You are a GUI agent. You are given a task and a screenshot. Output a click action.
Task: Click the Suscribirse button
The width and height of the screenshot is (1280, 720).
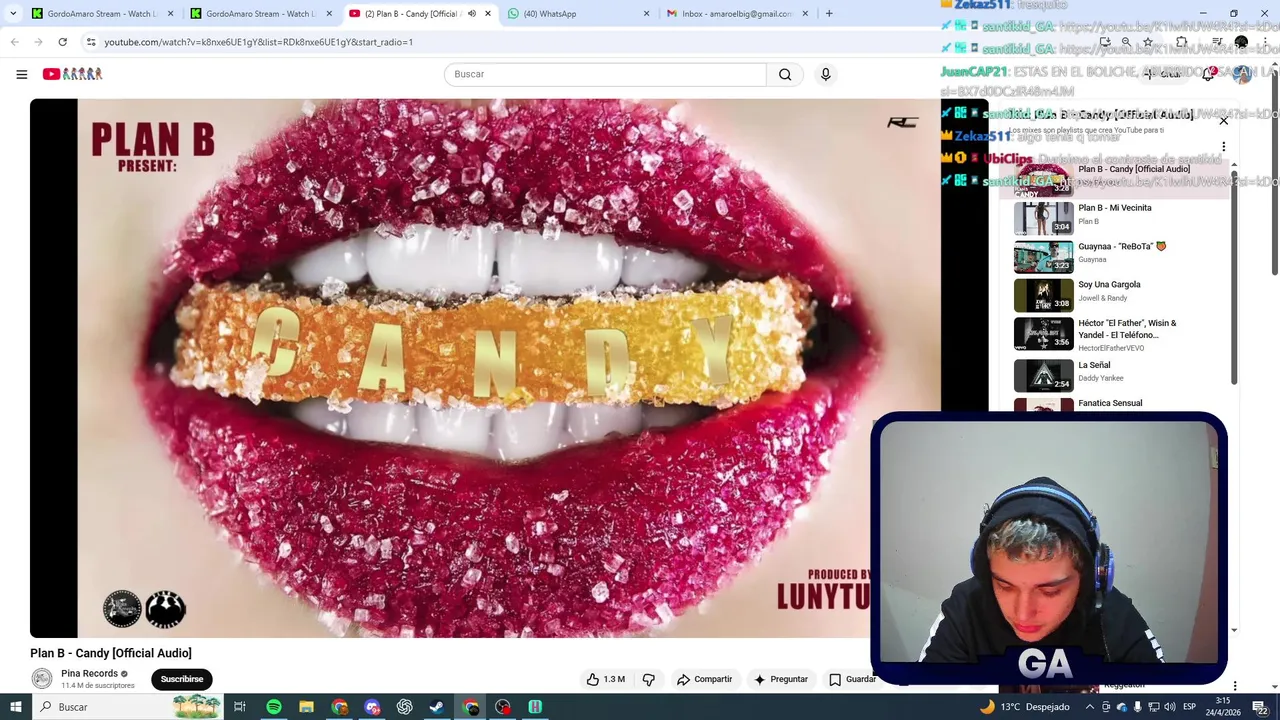[x=182, y=679]
